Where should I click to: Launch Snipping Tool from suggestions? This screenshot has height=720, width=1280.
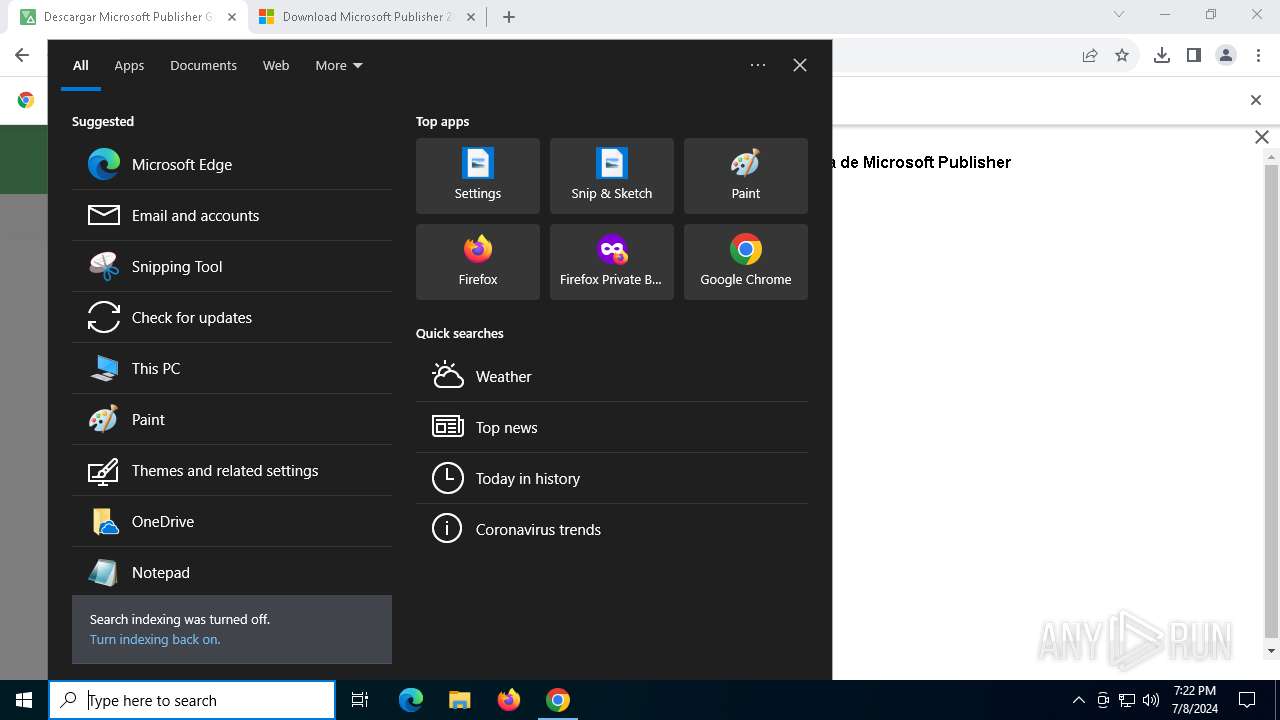pos(232,266)
